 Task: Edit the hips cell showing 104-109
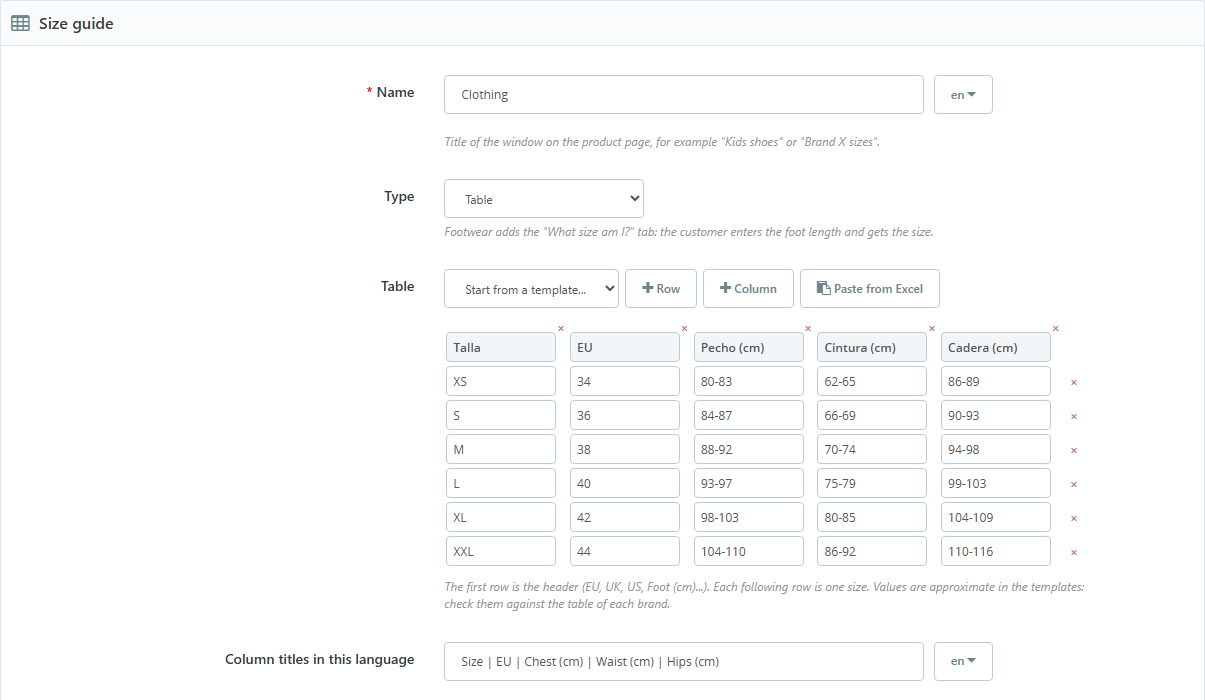tap(996, 517)
